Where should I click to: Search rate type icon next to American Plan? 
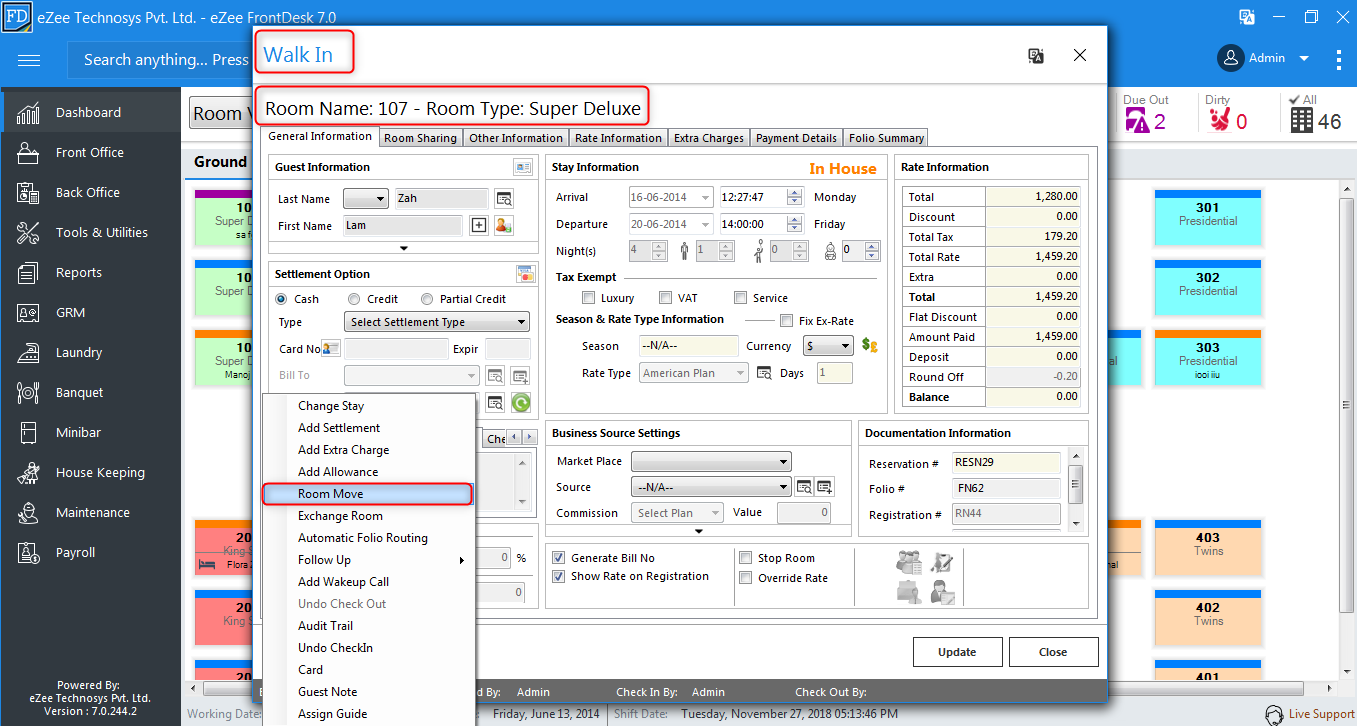click(764, 373)
